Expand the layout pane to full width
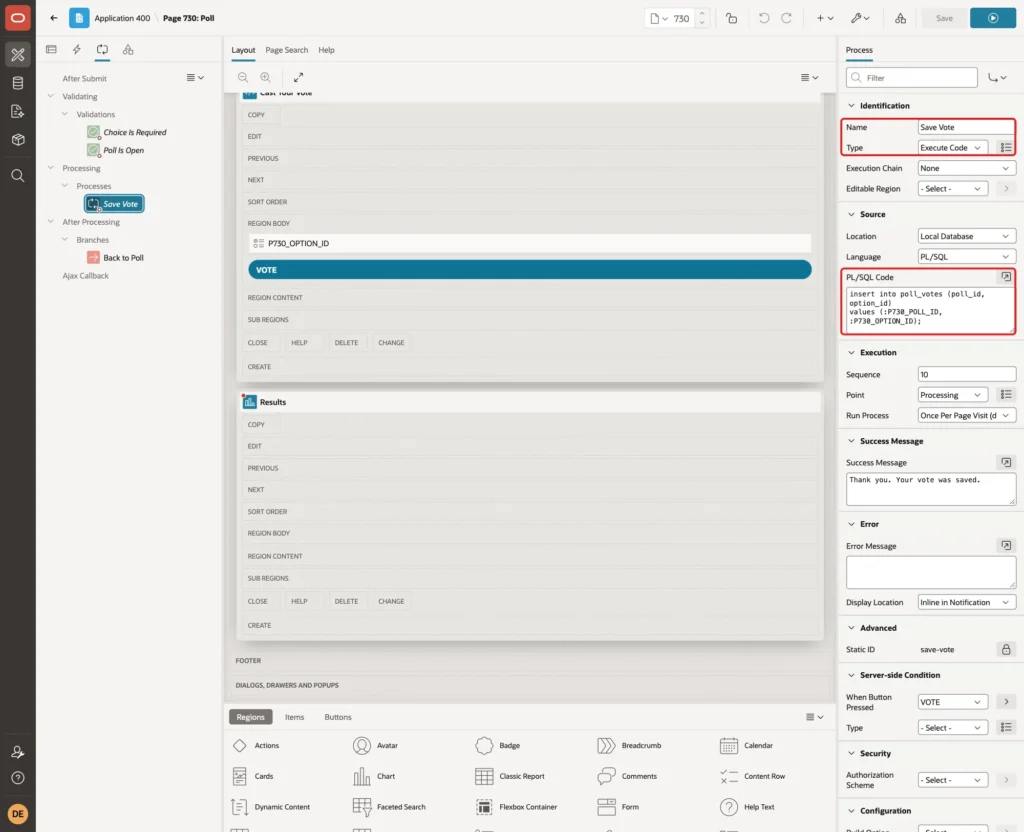Image resolution: width=1024 pixels, height=832 pixels. [298, 77]
